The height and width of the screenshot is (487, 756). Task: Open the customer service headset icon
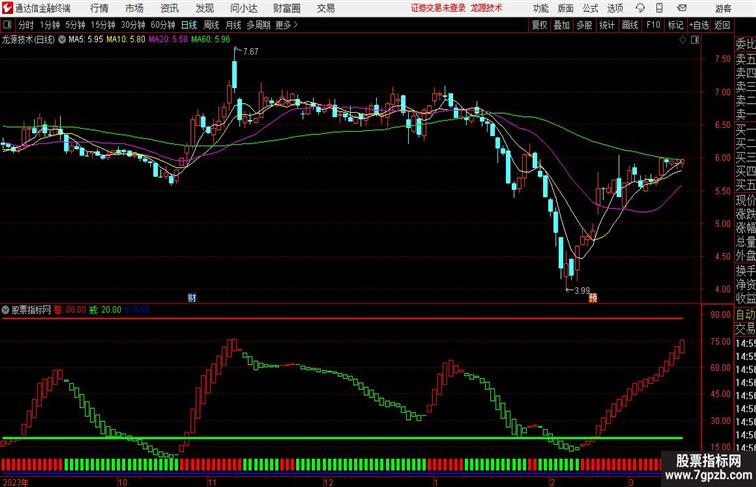pyautogui.click(x=640, y=8)
